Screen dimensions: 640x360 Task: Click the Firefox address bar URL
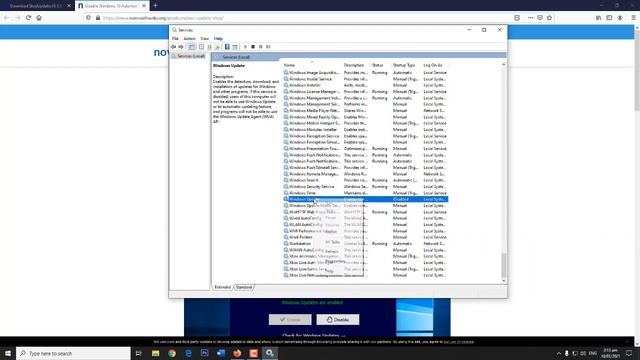(x=163, y=18)
